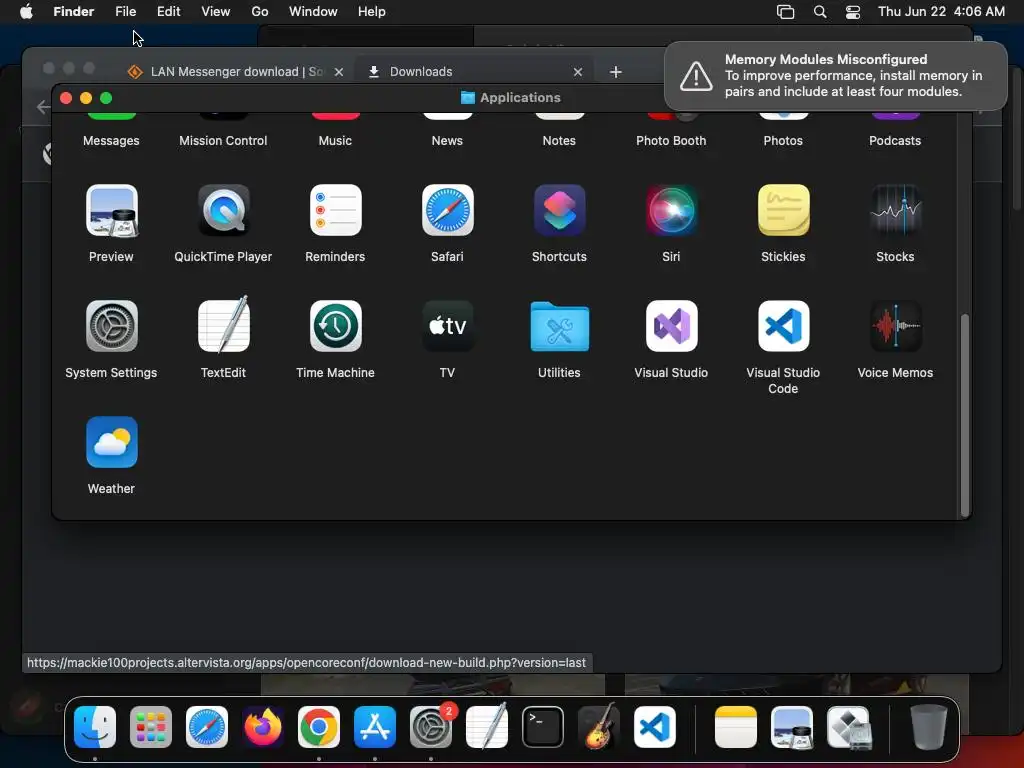Viewport: 1024px width, 768px height.
Task: Click the date and time in menu bar
Action: click(941, 12)
